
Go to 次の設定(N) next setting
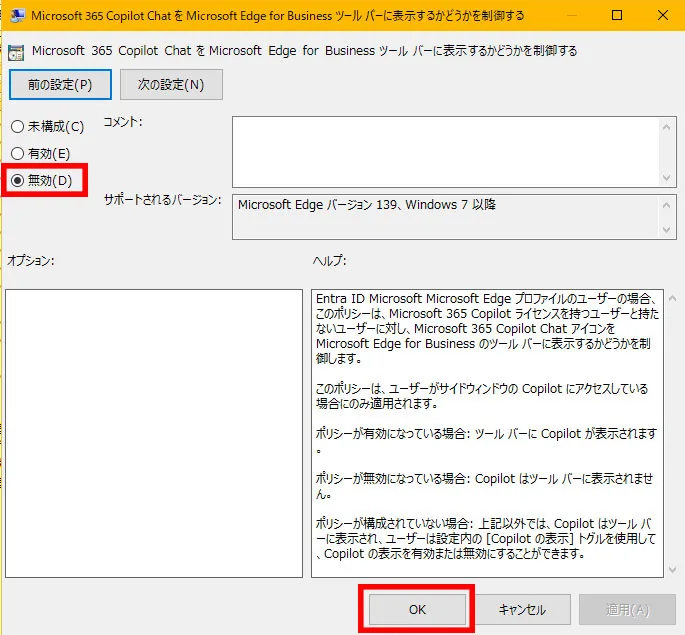point(171,84)
